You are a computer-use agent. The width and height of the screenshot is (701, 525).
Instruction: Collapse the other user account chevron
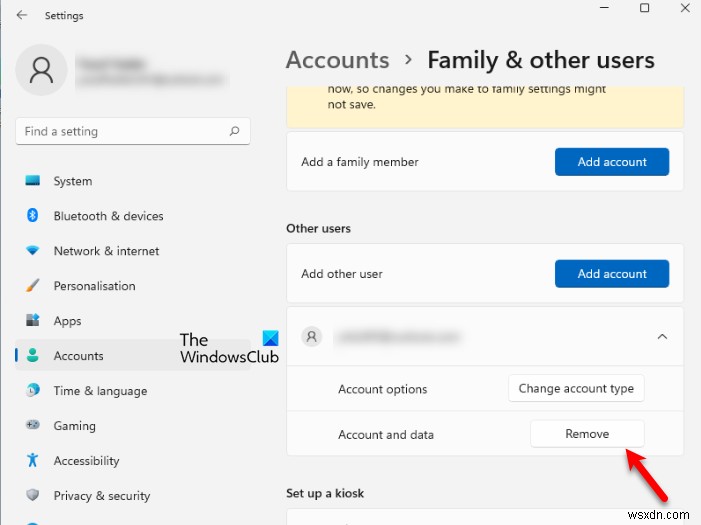[661, 338]
